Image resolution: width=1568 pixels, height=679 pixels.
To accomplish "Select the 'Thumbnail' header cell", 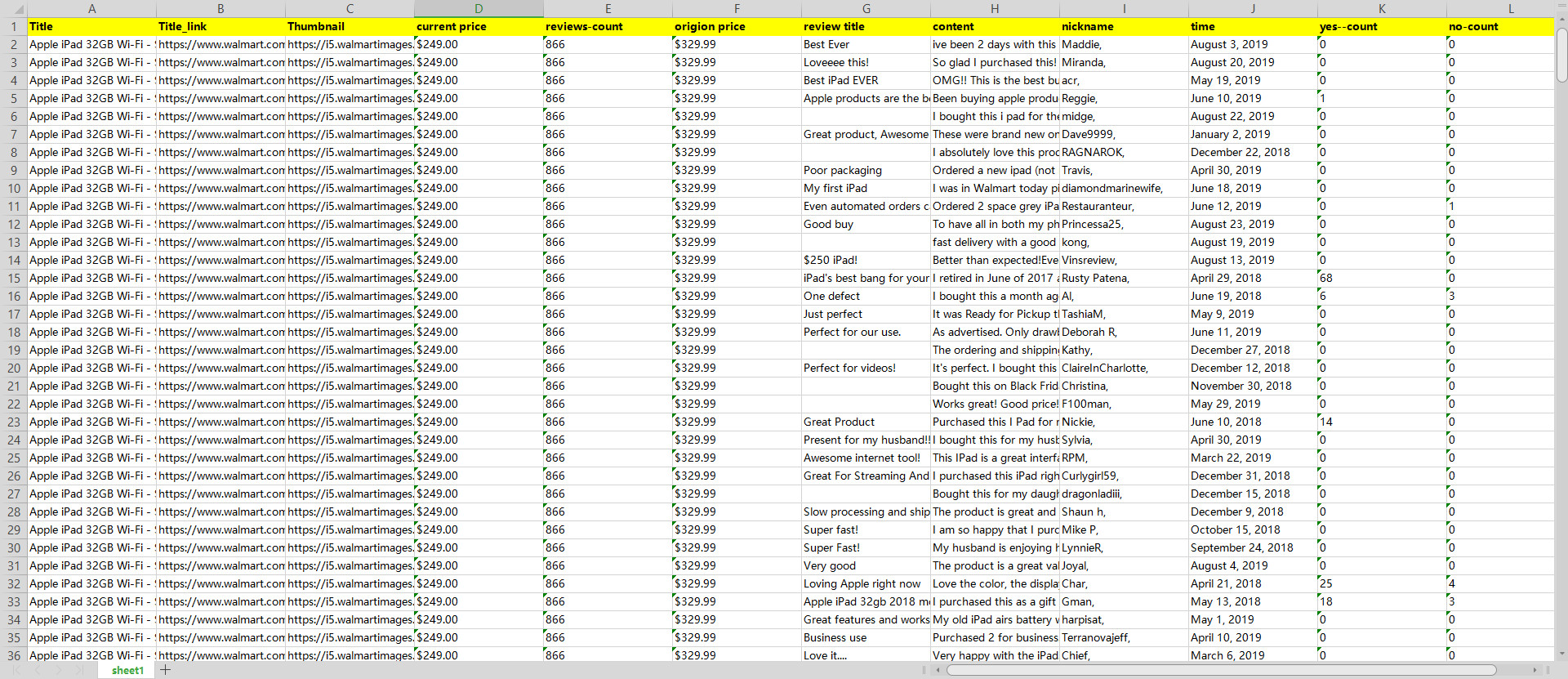I will (350, 27).
